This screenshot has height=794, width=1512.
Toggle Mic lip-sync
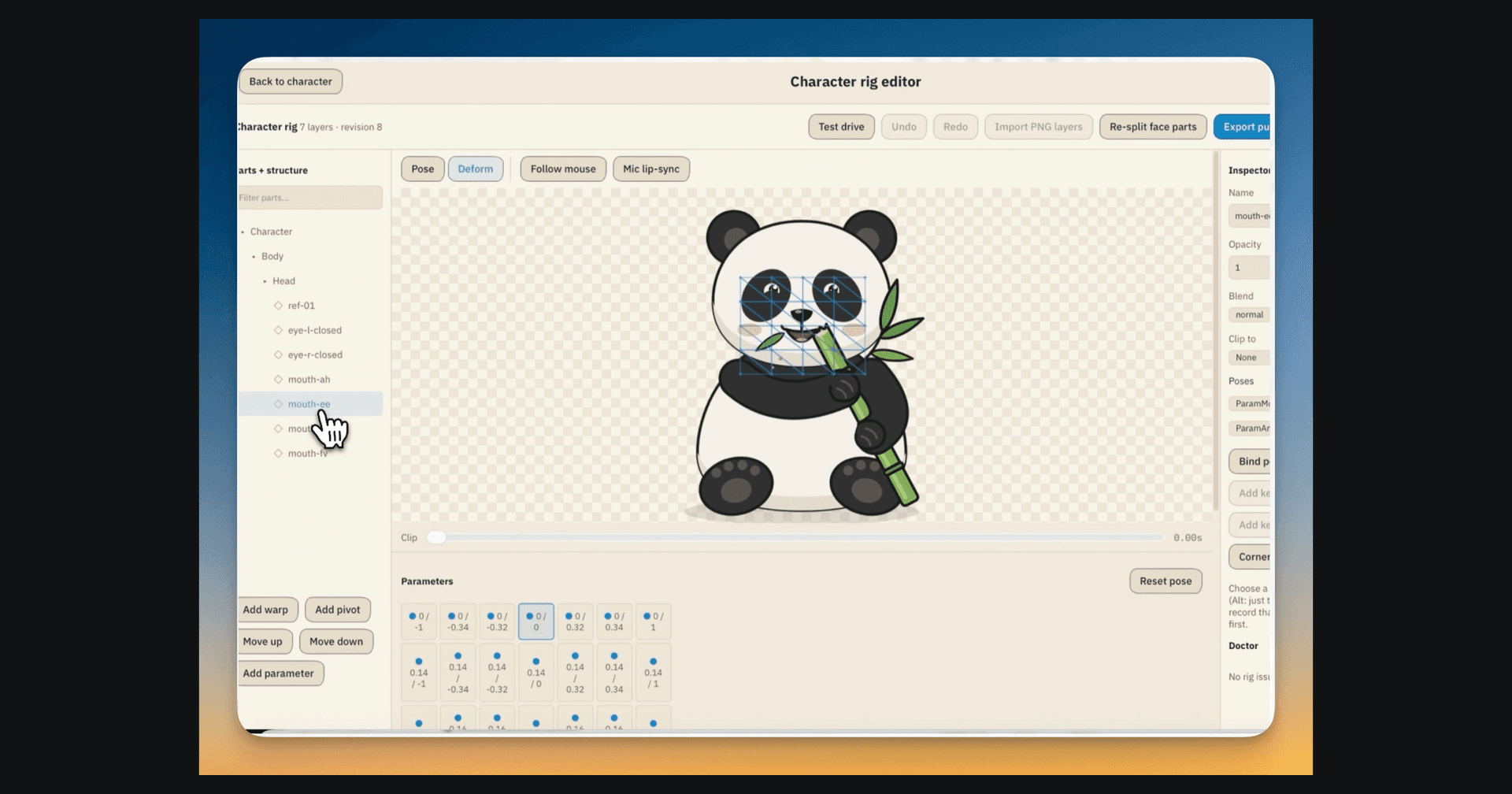(x=651, y=169)
